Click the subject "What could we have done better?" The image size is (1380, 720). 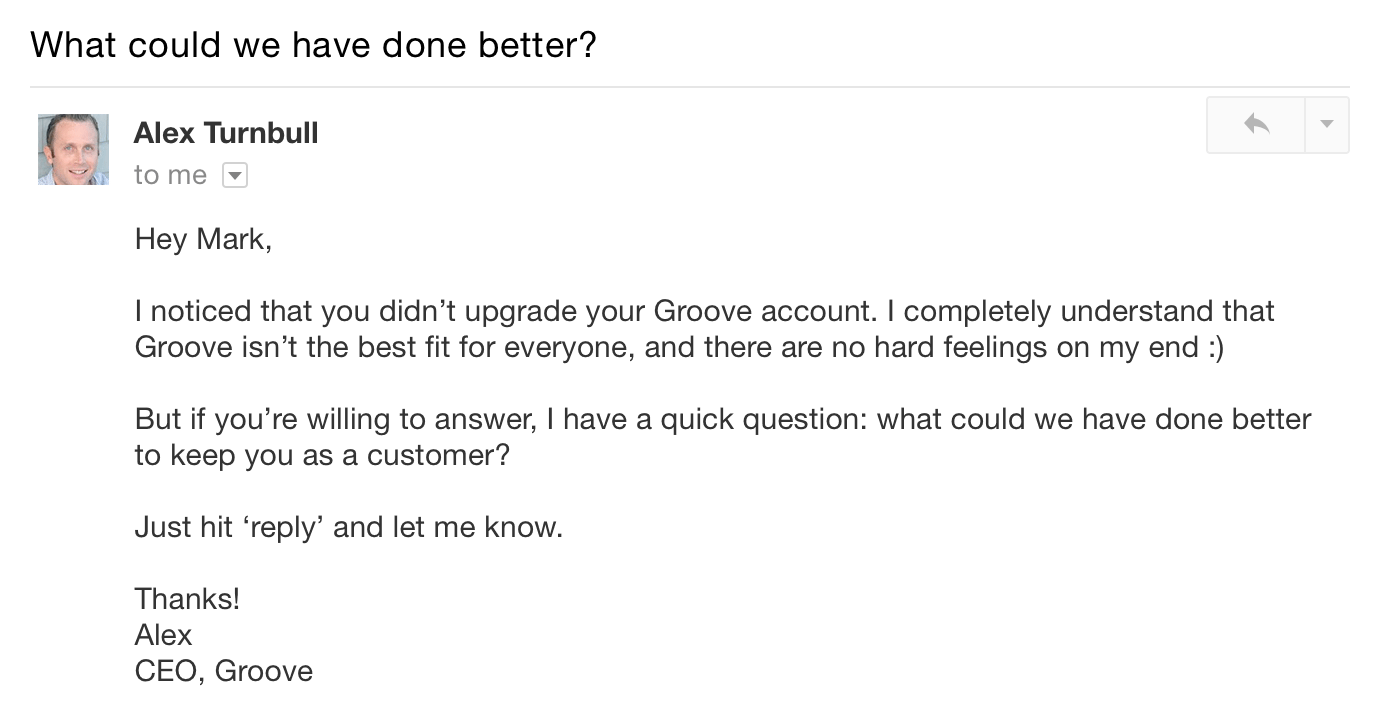pyautogui.click(x=313, y=44)
